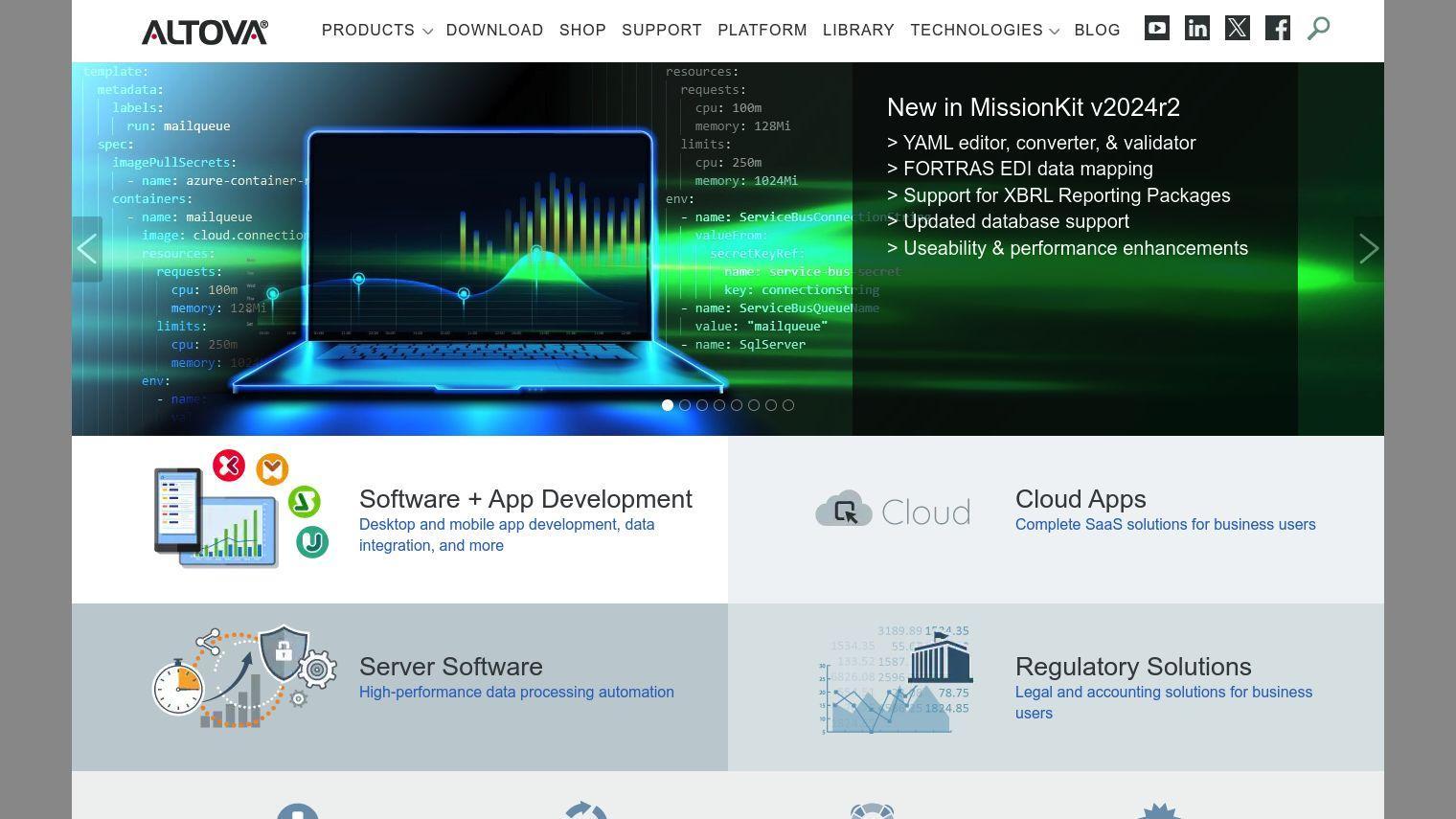Open the Facebook icon in header

[x=1278, y=29]
